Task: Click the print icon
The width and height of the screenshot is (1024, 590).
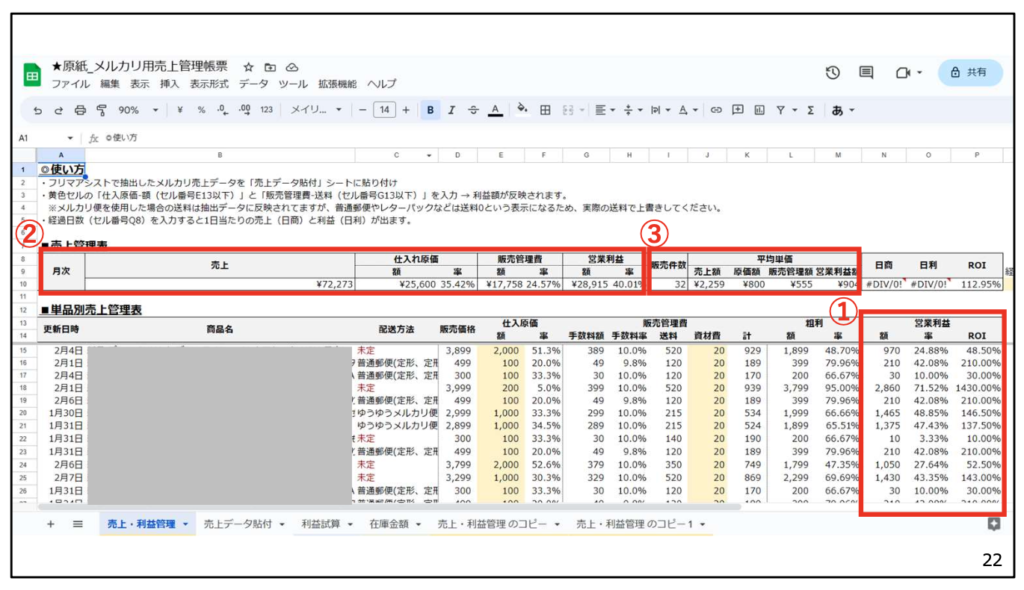Action: coord(80,110)
